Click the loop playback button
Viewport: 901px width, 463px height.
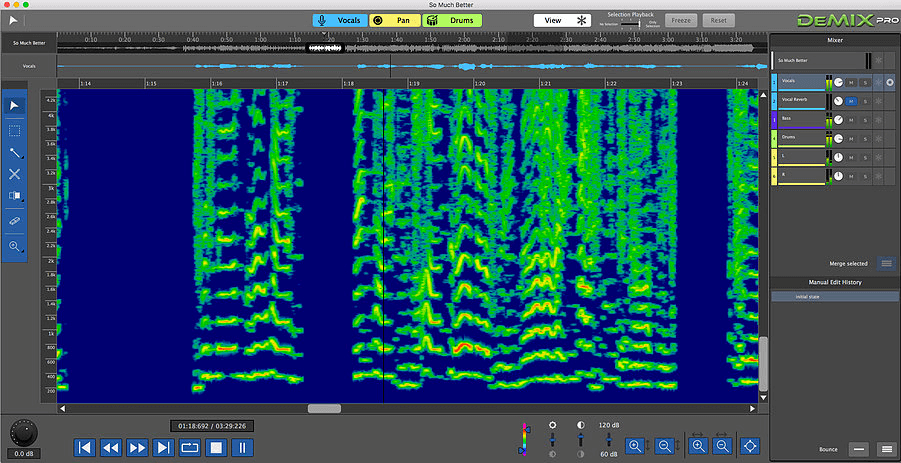tap(188, 447)
